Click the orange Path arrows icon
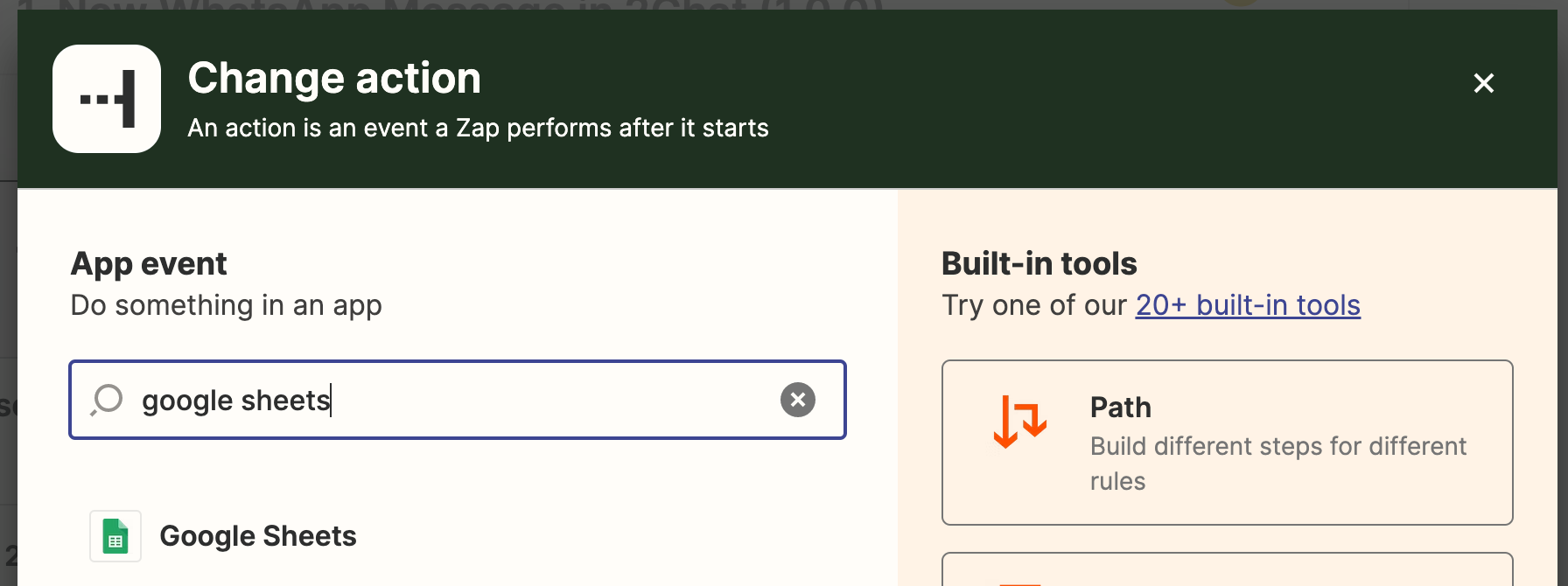This screenshot has width=1568, height=586. tap(1019, 422)
